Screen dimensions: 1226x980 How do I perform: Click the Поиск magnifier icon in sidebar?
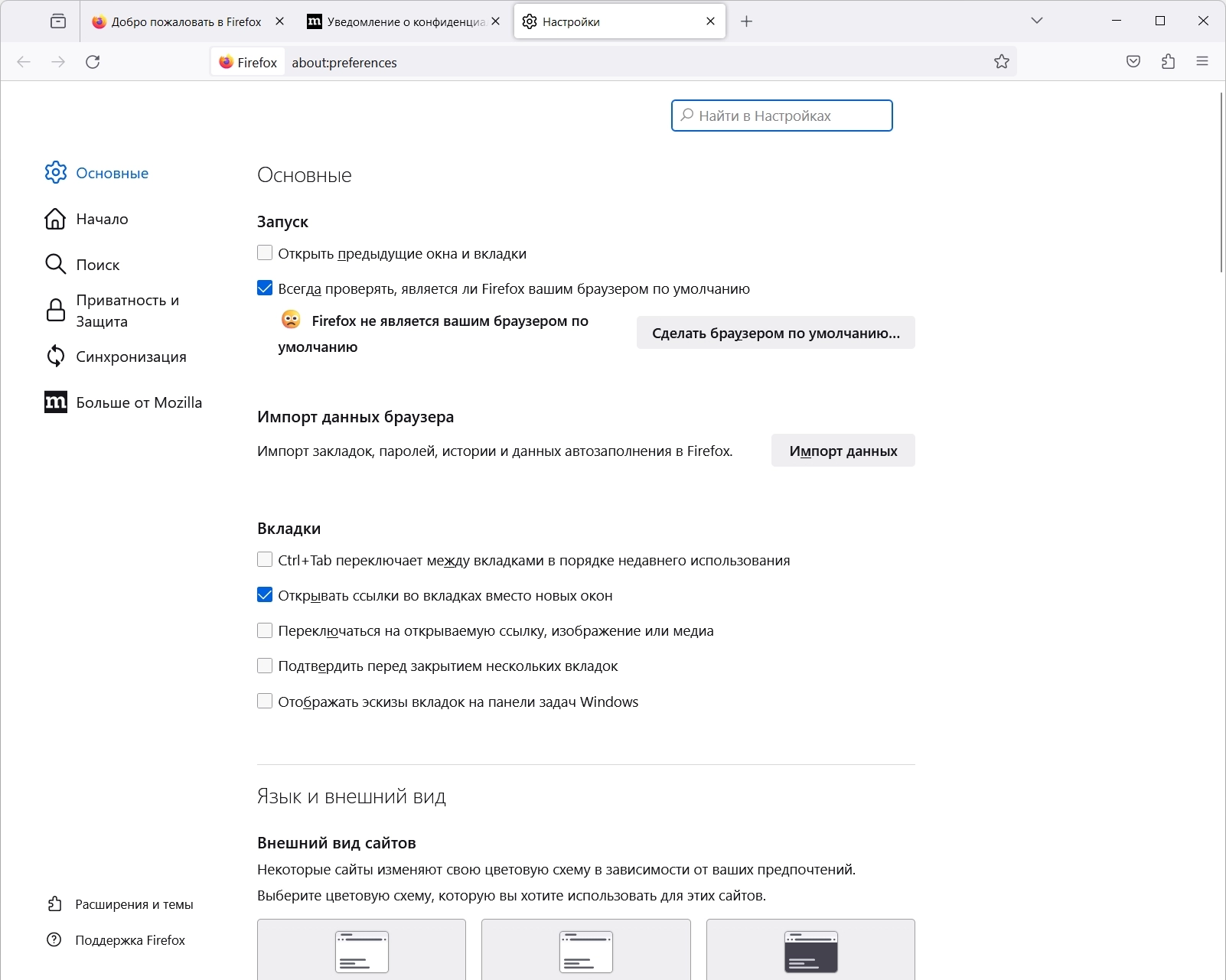point(56,265)
